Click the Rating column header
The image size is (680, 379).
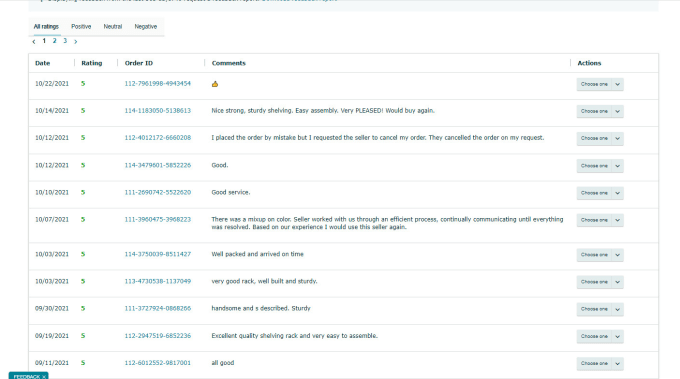coord(92,63)
